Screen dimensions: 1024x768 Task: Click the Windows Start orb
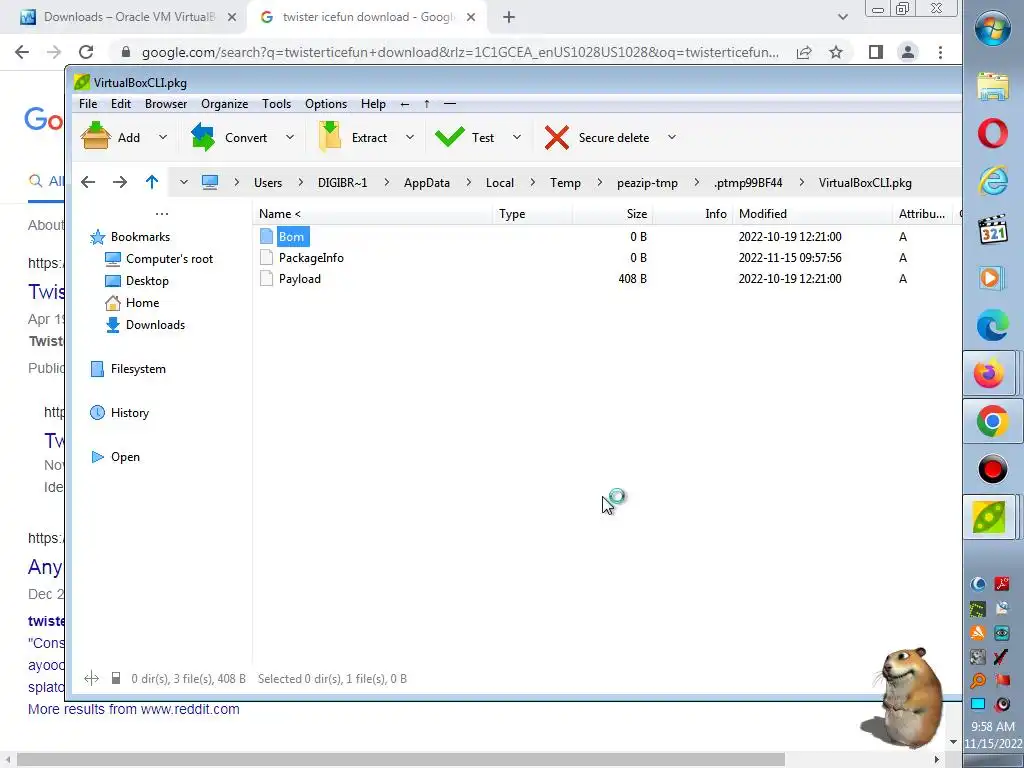tap(993, 29)
